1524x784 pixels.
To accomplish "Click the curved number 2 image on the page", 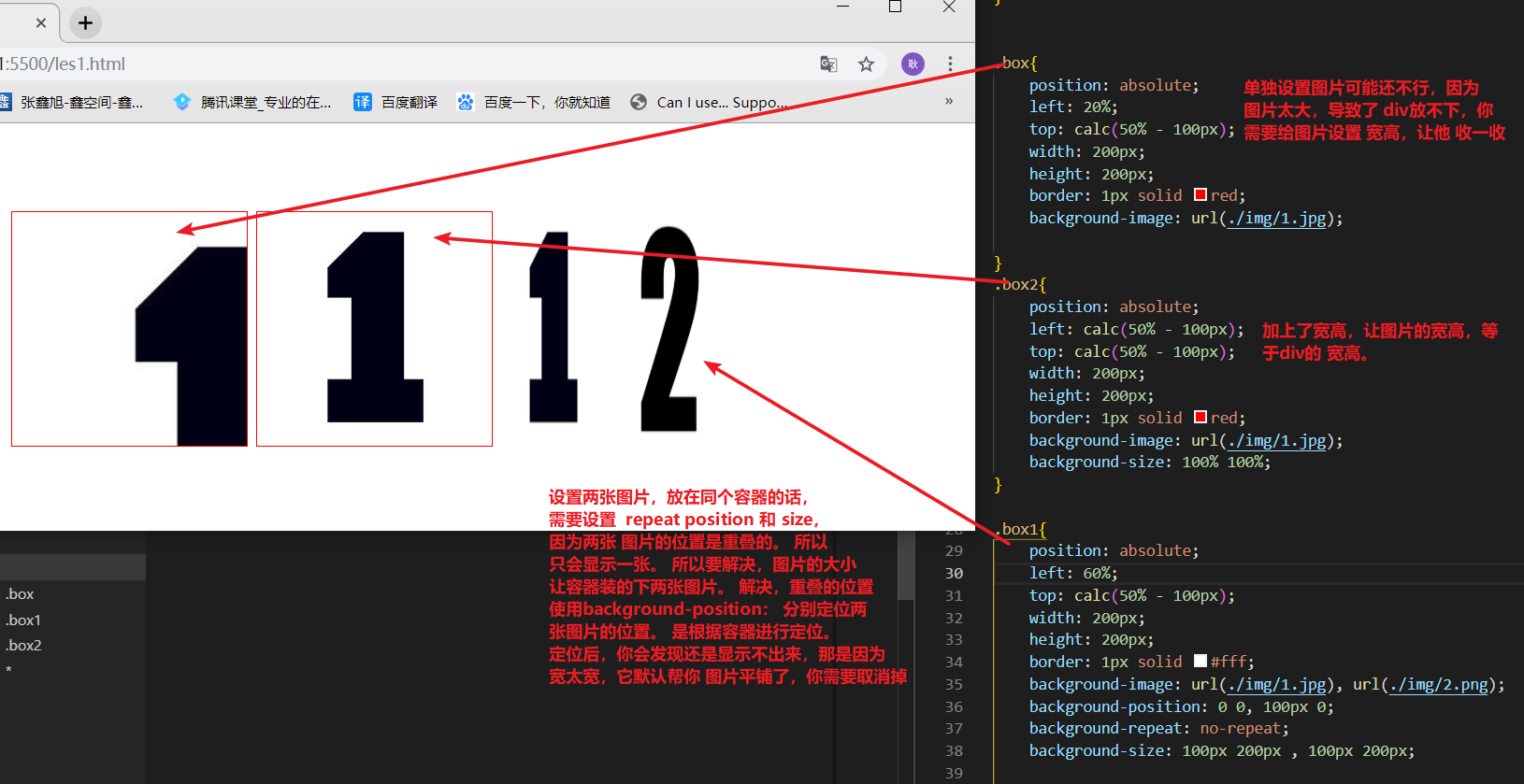I will pyautogui.click(x=669, y=329).
